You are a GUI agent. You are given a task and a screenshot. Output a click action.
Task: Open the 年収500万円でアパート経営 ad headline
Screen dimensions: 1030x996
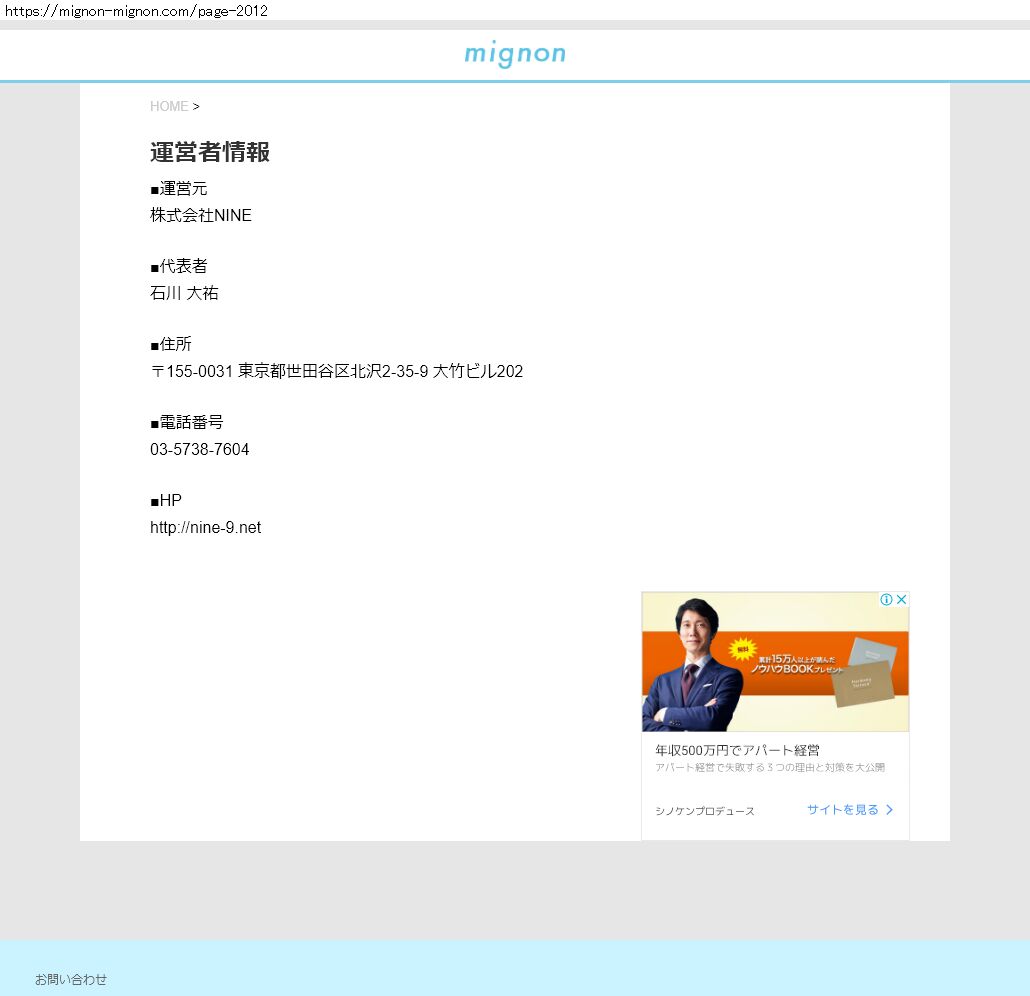(x=737, y=750)
